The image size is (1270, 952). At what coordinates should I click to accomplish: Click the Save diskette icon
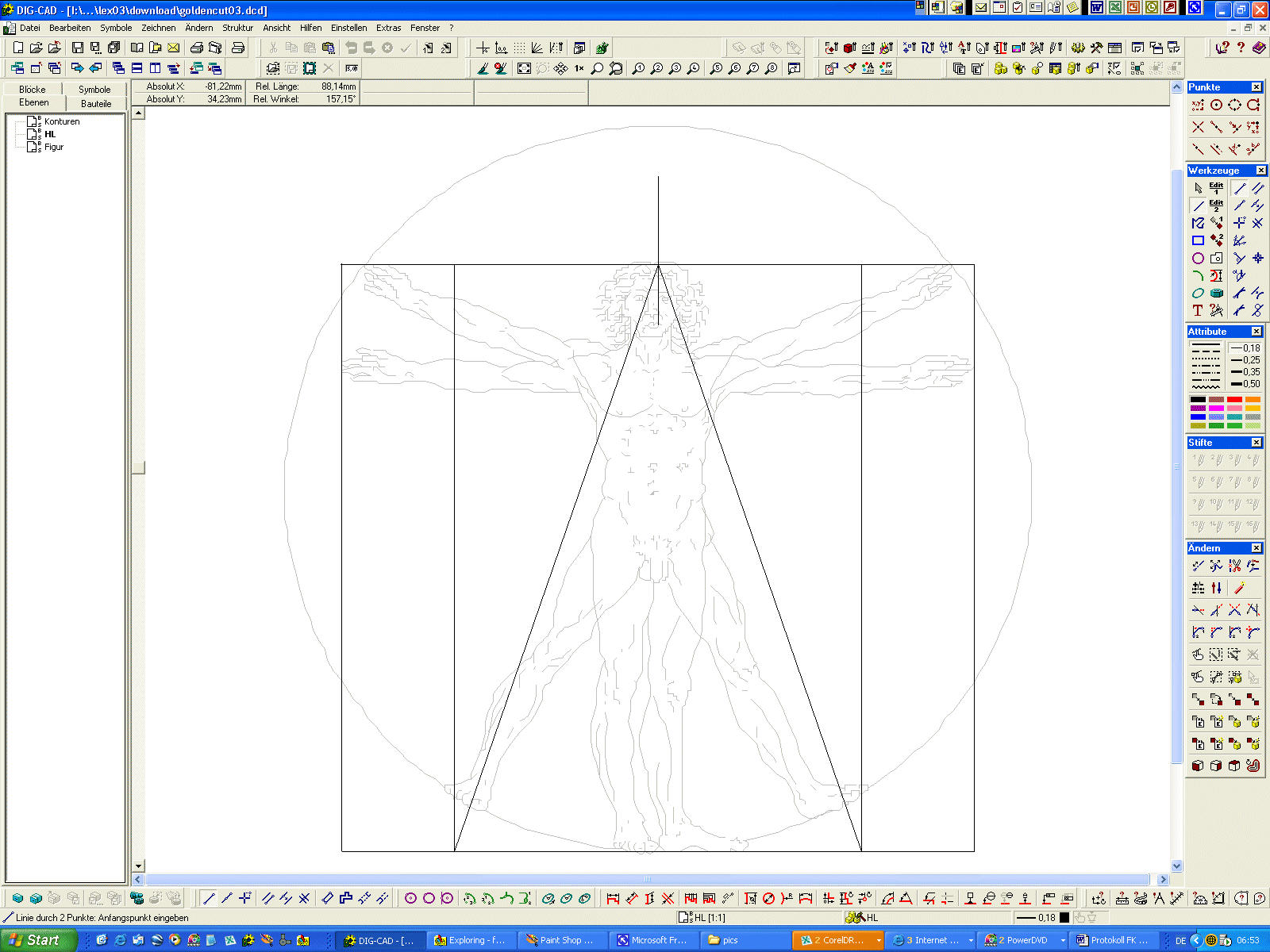(x=78, y=48)
